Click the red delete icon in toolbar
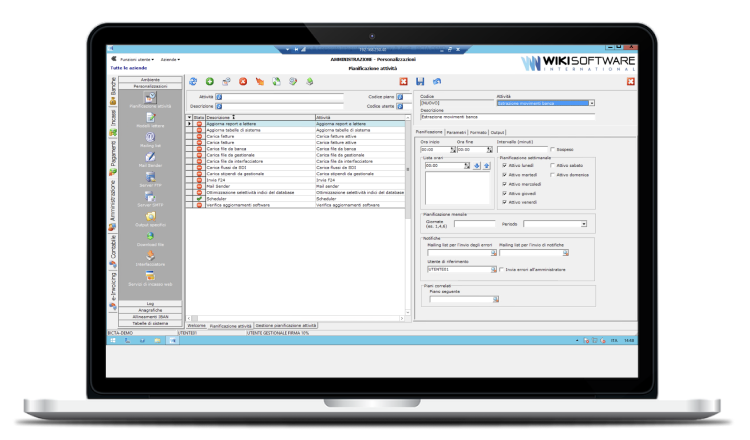 click(x=243, y=81)
